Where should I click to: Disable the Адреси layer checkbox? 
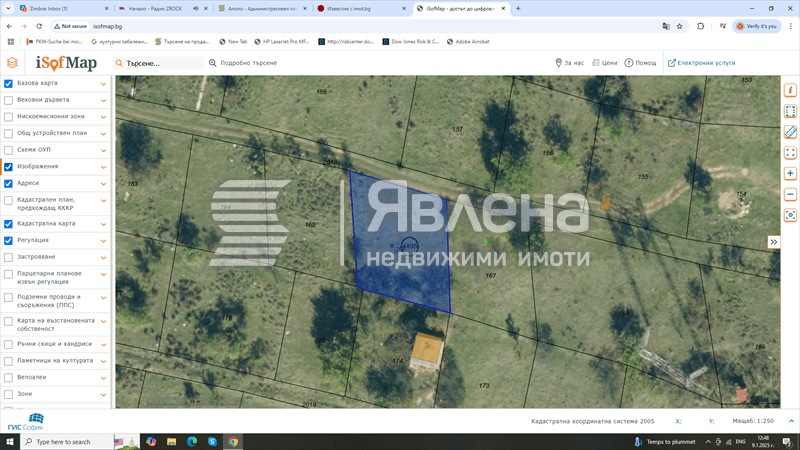tap(8, 184)
